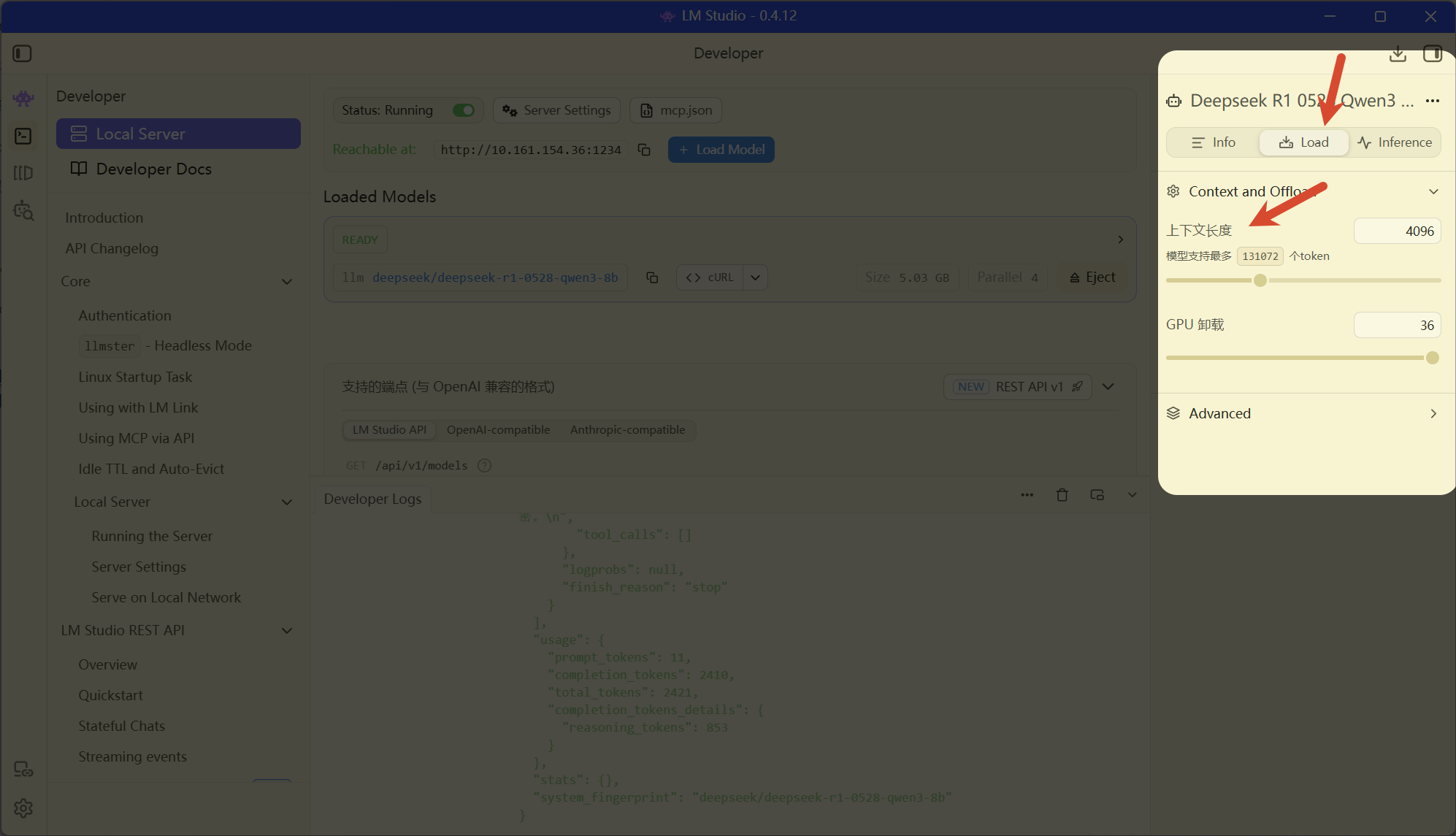The width and height of the screenshot is (1456, 836).
Task: Open the downloads icon at top right
Action: 1398,54
